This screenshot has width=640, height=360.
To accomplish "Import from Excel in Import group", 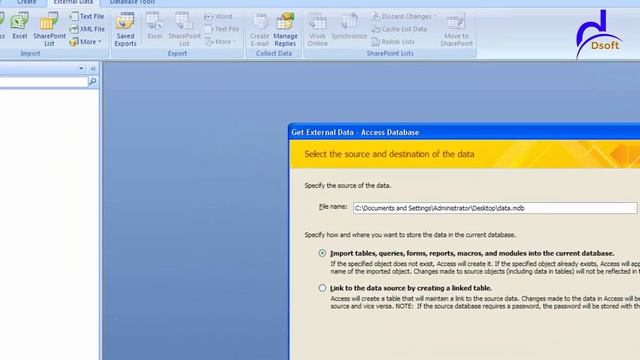I will click(19, 26).
